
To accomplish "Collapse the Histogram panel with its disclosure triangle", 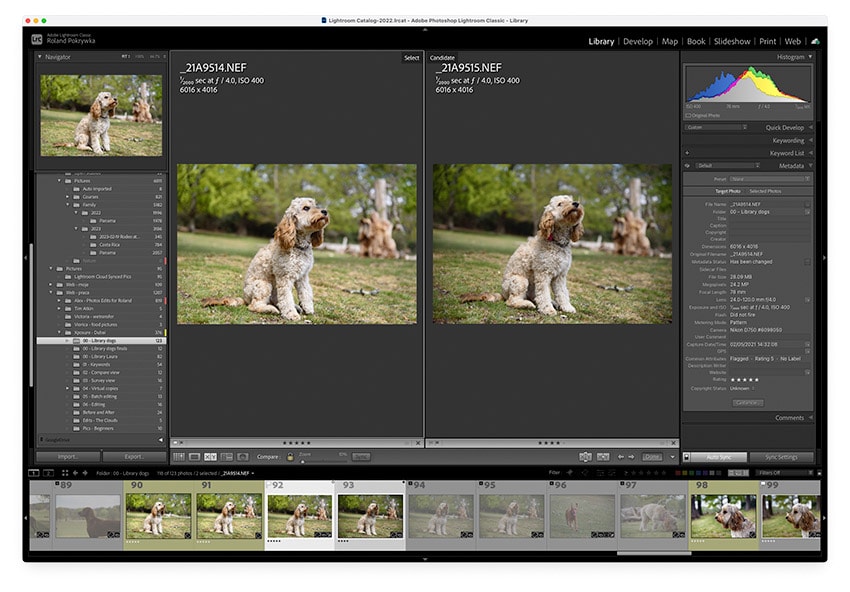I will click(811, 56).
